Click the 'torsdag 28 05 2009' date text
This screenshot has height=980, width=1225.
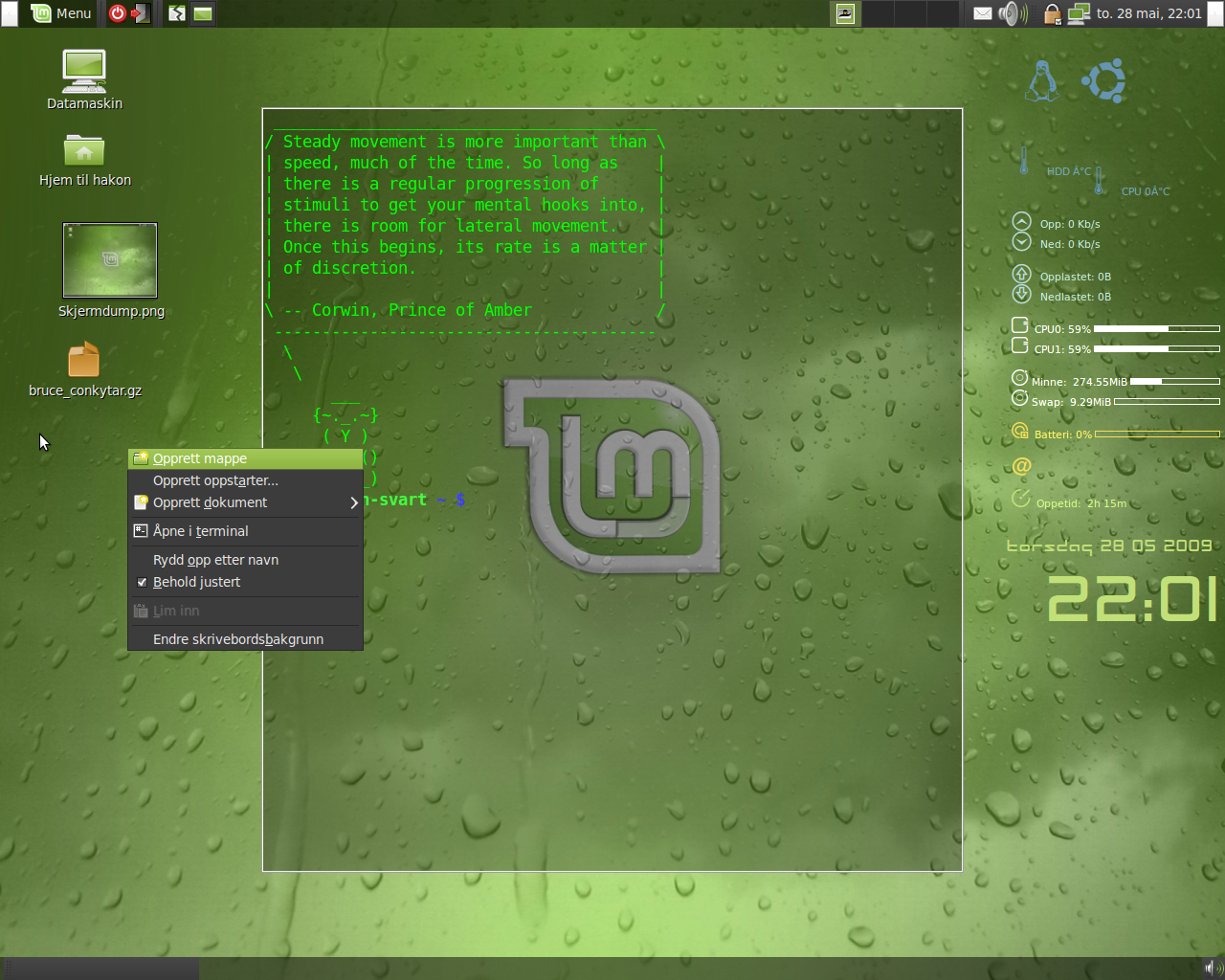coord(1109,546)
